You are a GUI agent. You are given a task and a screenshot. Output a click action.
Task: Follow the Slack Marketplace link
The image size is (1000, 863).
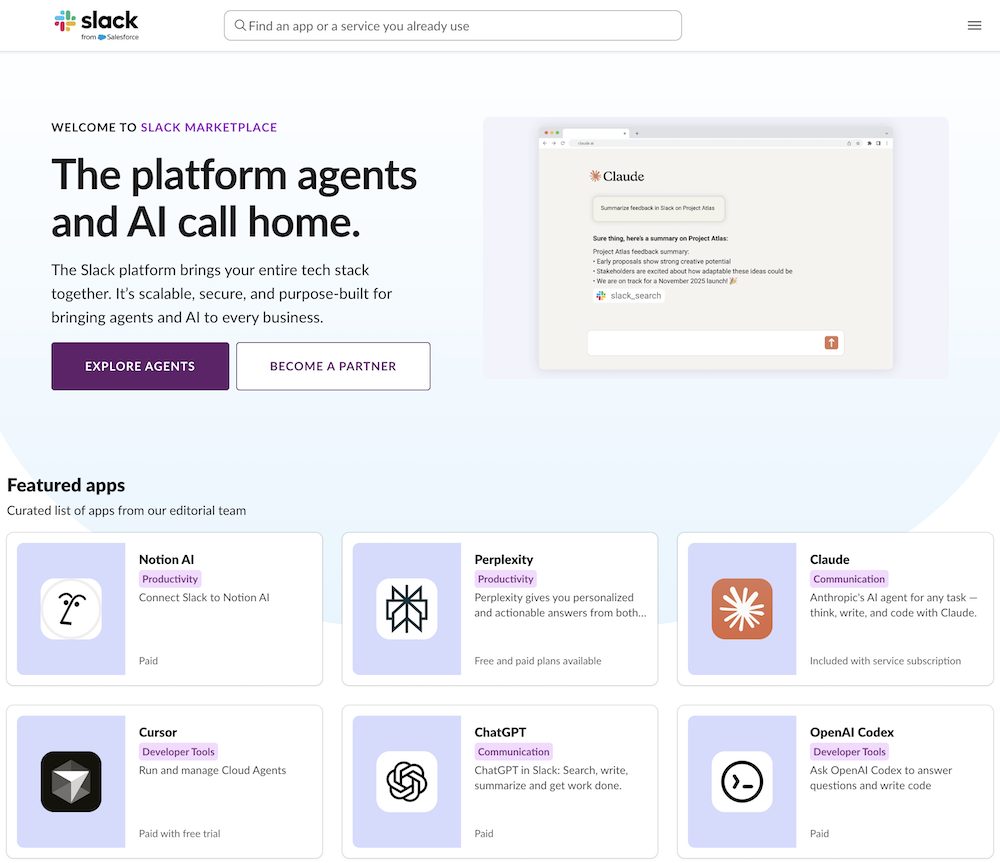click(x=209, y=127)
